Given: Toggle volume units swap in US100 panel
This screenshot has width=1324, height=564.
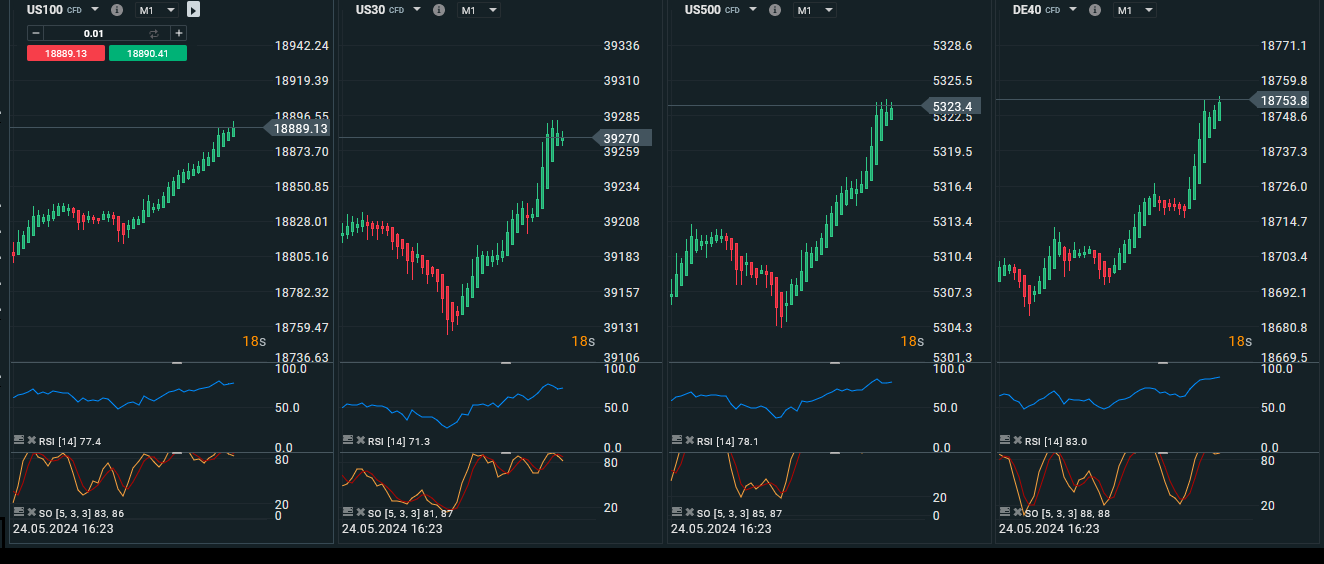Looking at the screenshot, I should [154, 33].
